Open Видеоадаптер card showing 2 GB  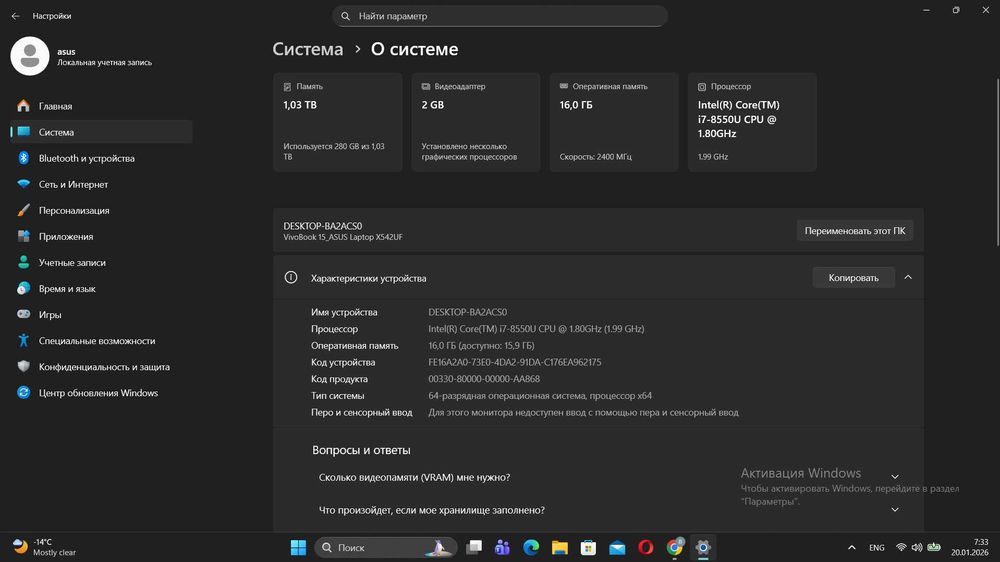476,122
